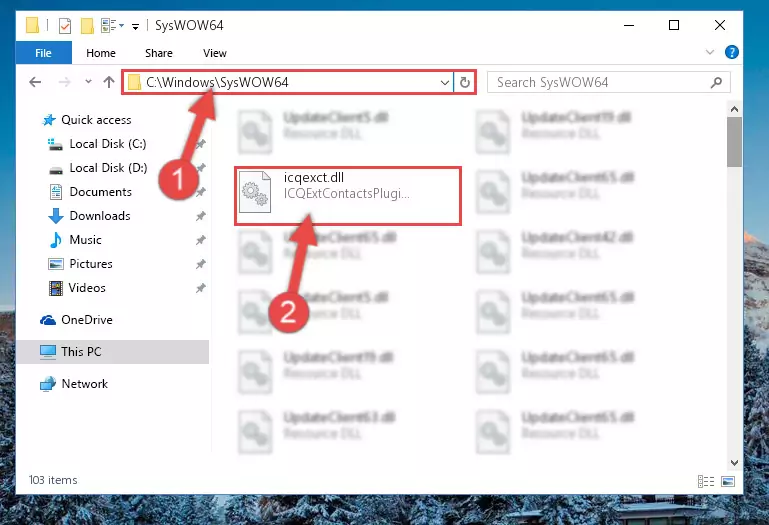
Task: Go forward with the Forward arrow
Action: coord(64,82)
